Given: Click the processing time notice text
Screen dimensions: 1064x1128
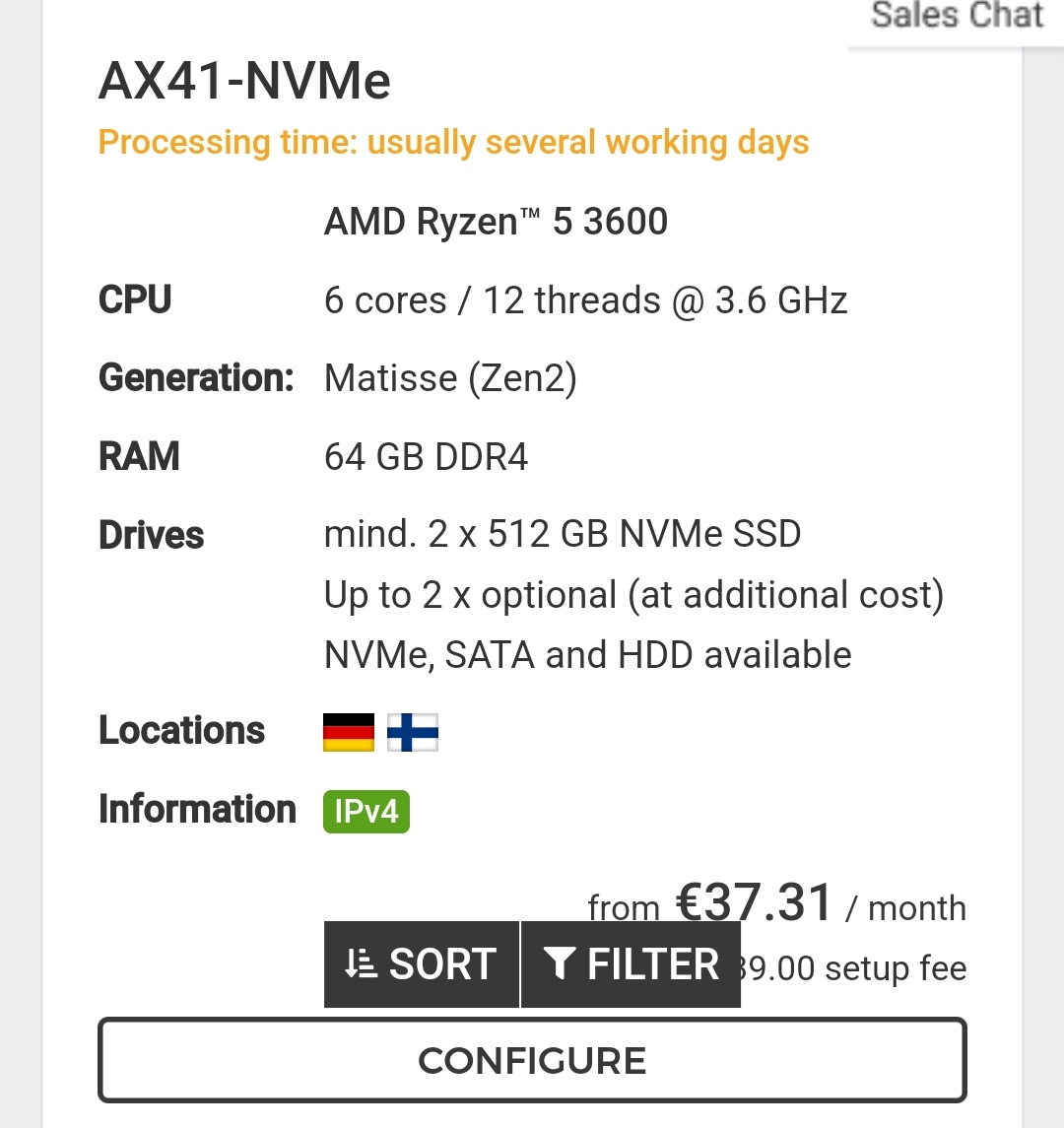Looking at the screenshot, I should pyautogui.click(x=454, y=143).
